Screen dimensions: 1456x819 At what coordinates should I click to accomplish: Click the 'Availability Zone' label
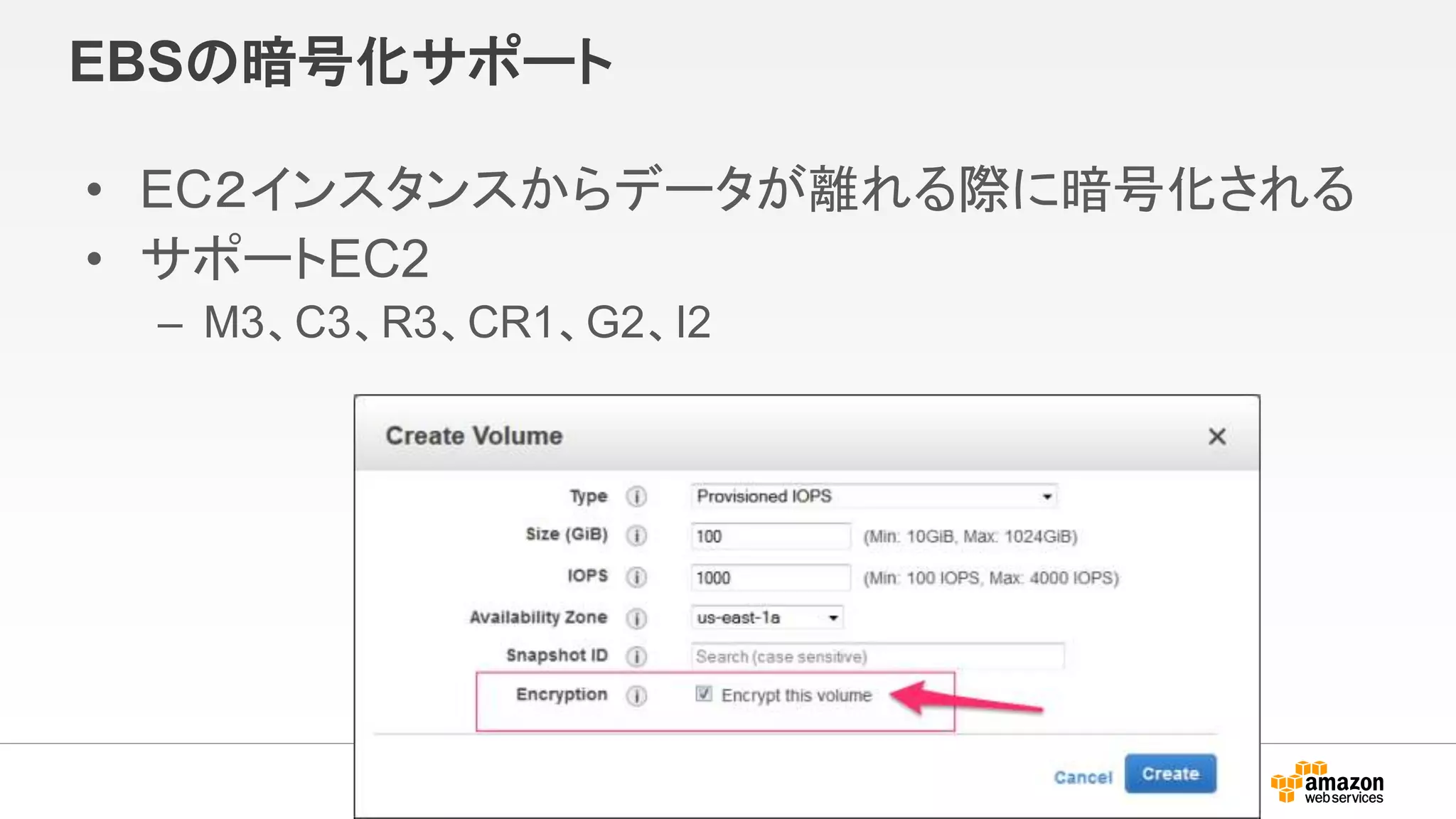(x=538, y=617)
